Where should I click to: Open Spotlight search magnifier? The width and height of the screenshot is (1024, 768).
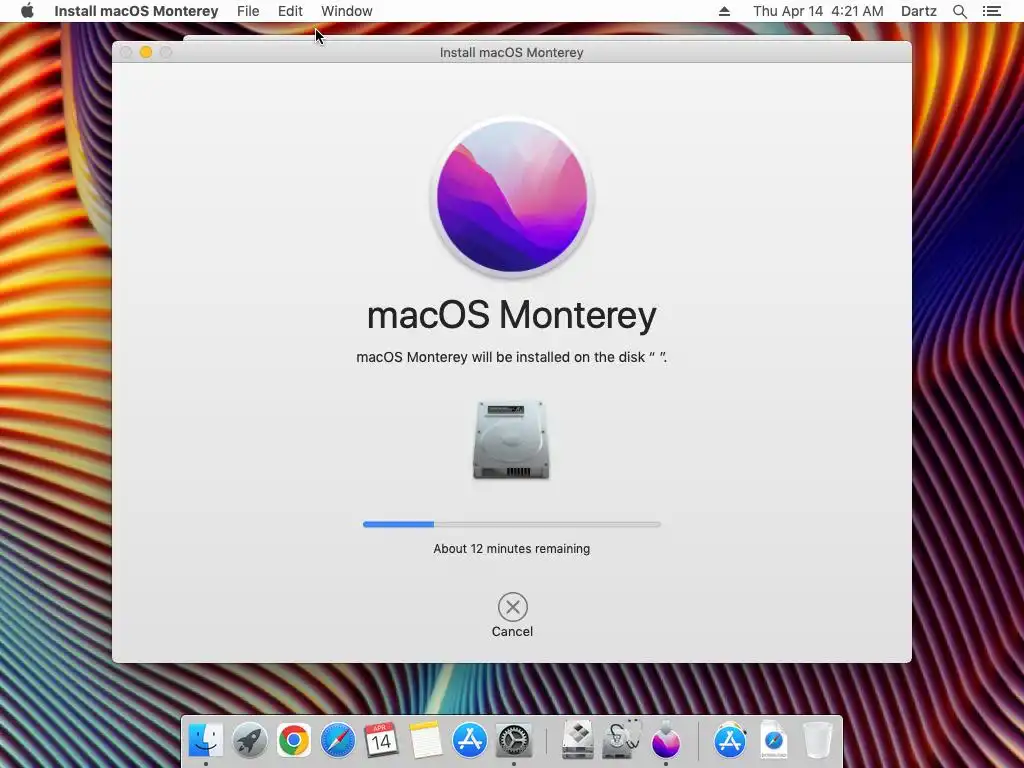(x=959, y=11)
